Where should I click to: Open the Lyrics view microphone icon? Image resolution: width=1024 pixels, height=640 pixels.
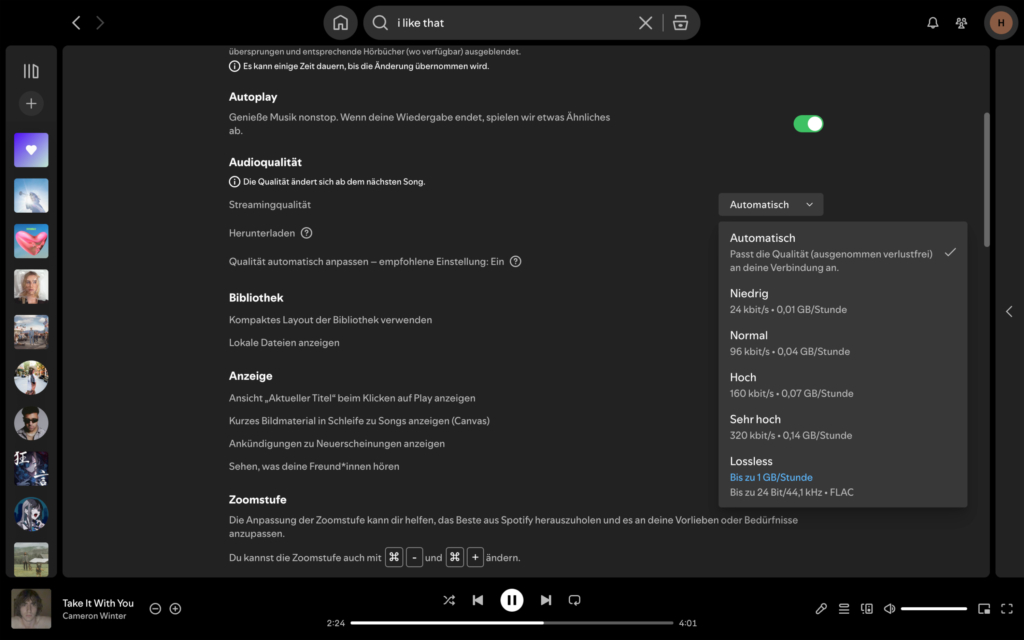click(x=821, y=608)
